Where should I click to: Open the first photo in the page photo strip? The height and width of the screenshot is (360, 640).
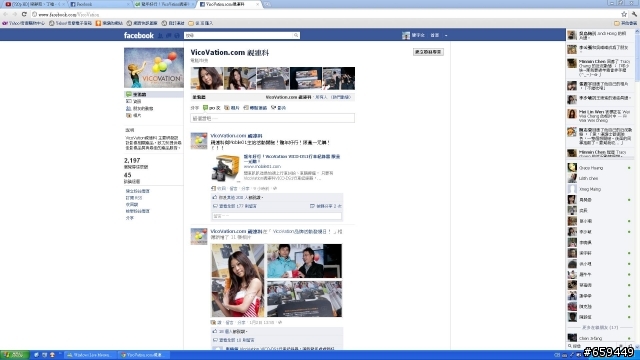pos(207,78)
